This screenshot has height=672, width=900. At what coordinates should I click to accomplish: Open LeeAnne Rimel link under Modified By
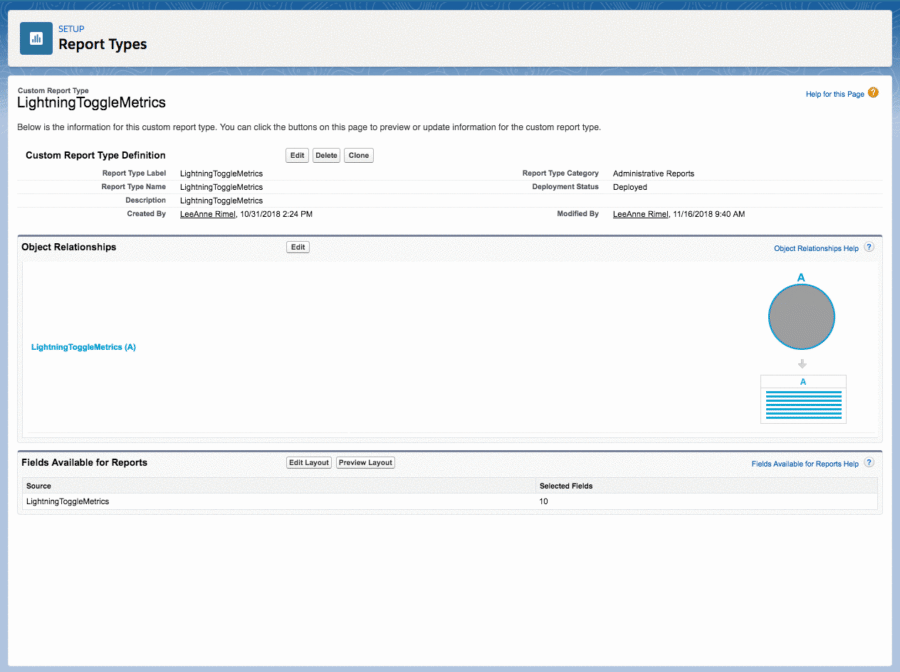(641, 214)
